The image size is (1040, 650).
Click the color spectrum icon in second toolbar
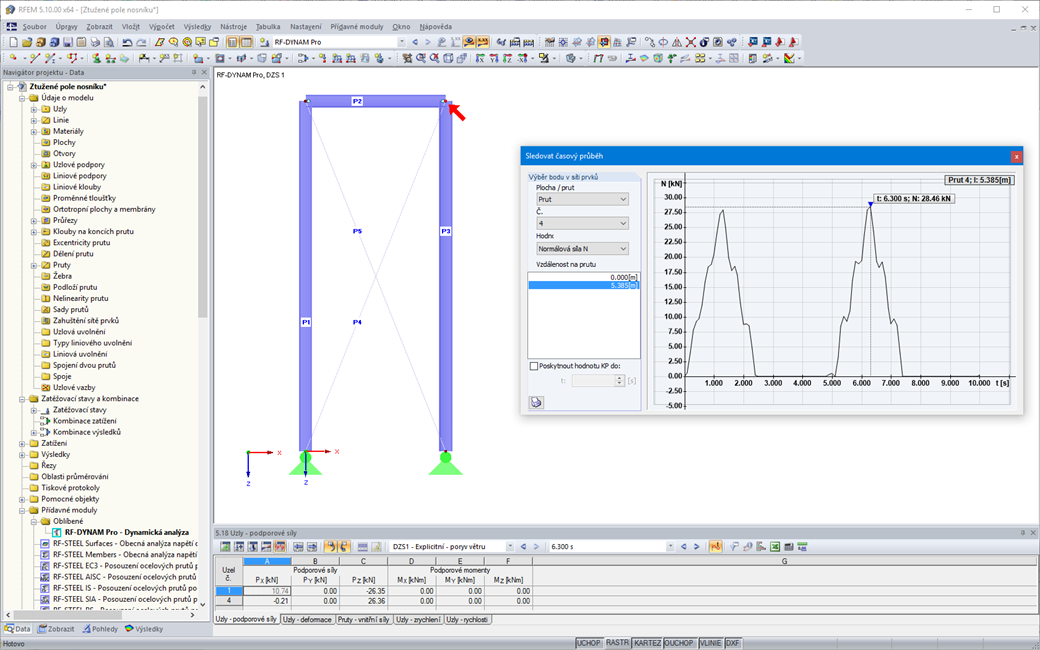[x=789, y=58]
